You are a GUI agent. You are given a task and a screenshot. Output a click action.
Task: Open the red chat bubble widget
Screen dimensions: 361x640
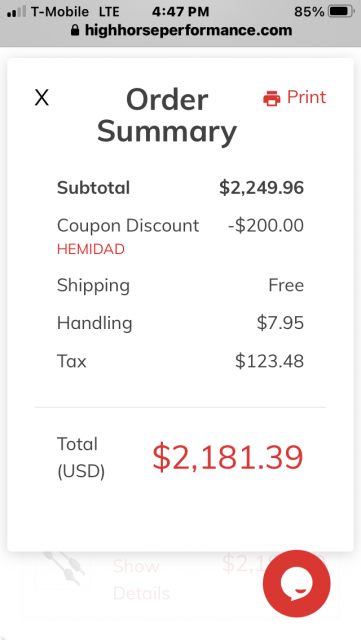(296, 583)
